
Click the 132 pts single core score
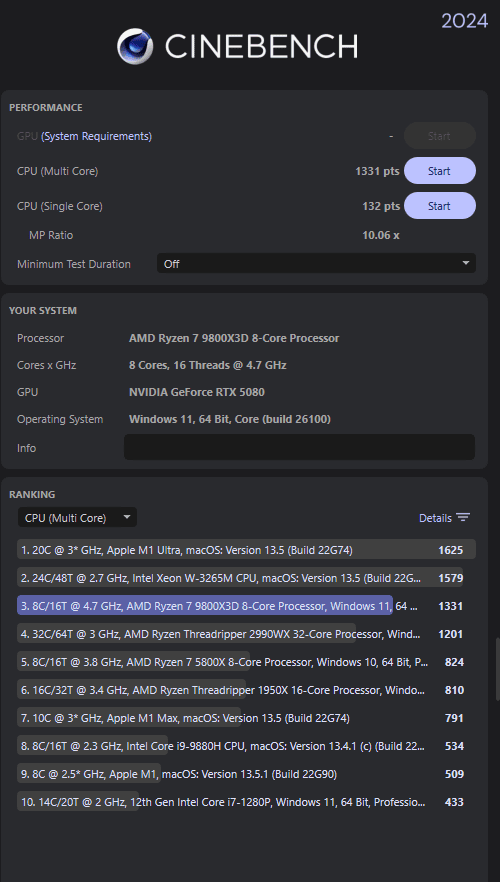pyautogui.click(x=381, y=206)
